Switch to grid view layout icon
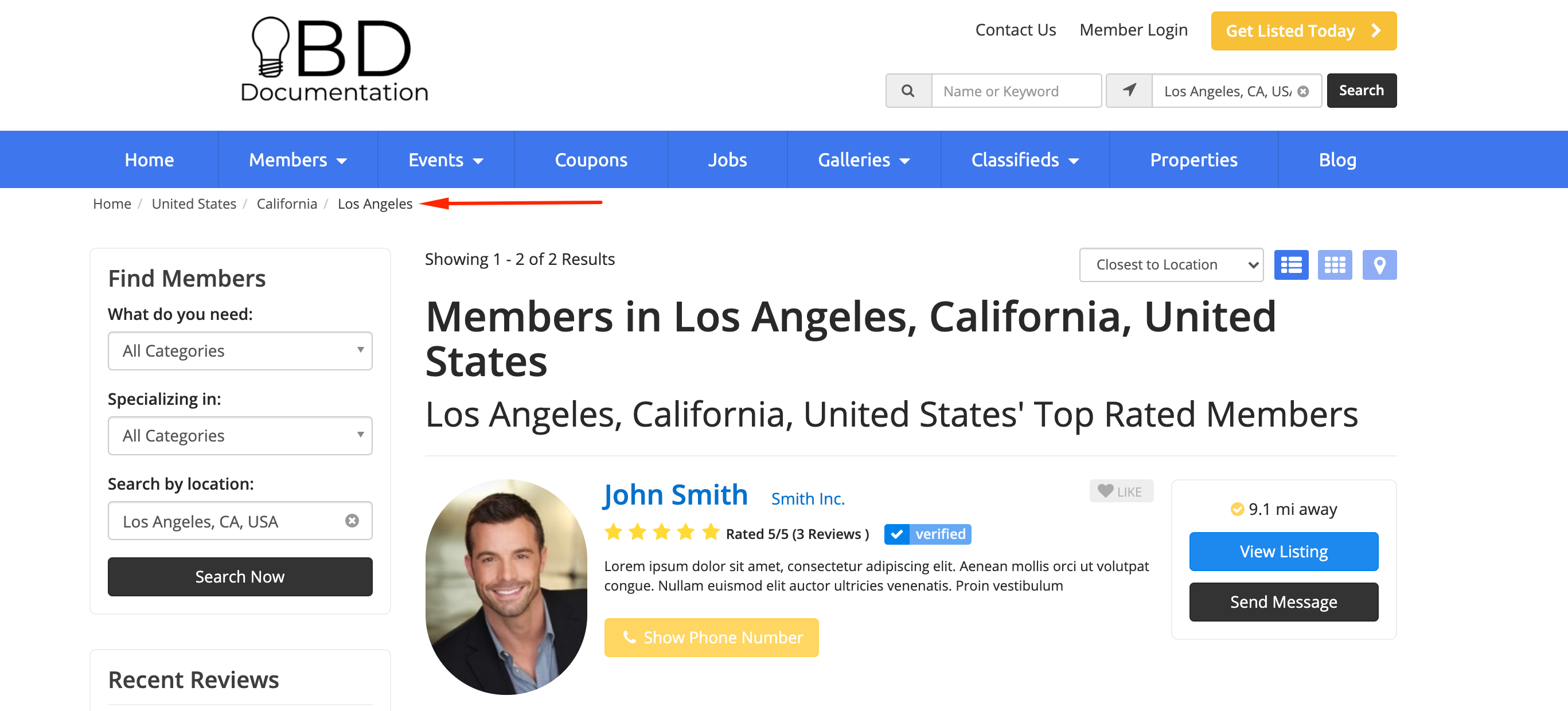1568x711 pixels. (x=1334, y=265)
